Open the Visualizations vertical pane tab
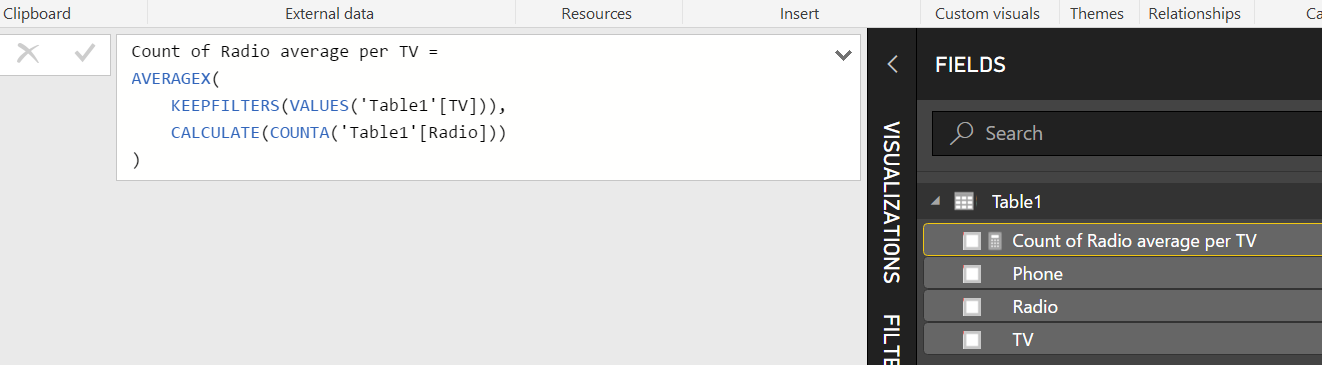 tap(892, 203)
